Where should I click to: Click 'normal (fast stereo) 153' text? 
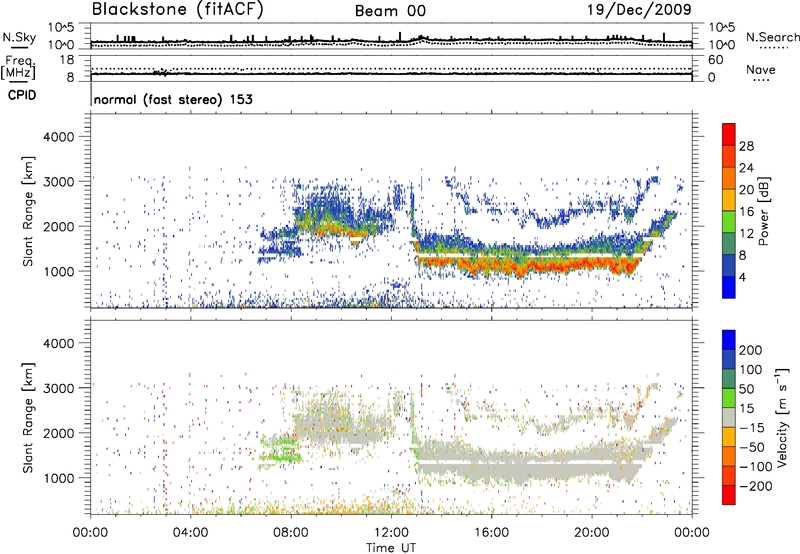(x=173, y=99)
